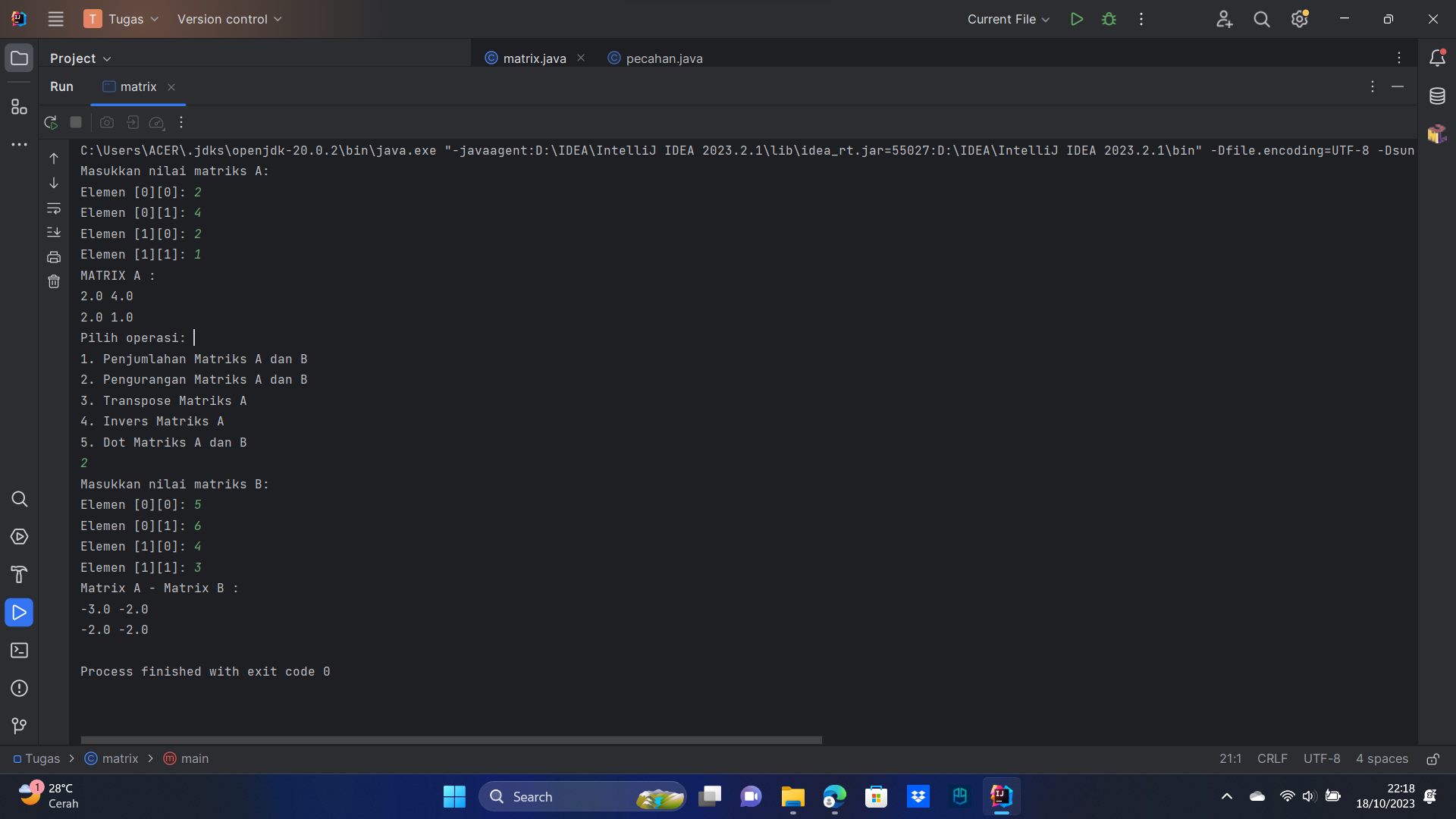Open the main hamburger menu

coord(55,19)
